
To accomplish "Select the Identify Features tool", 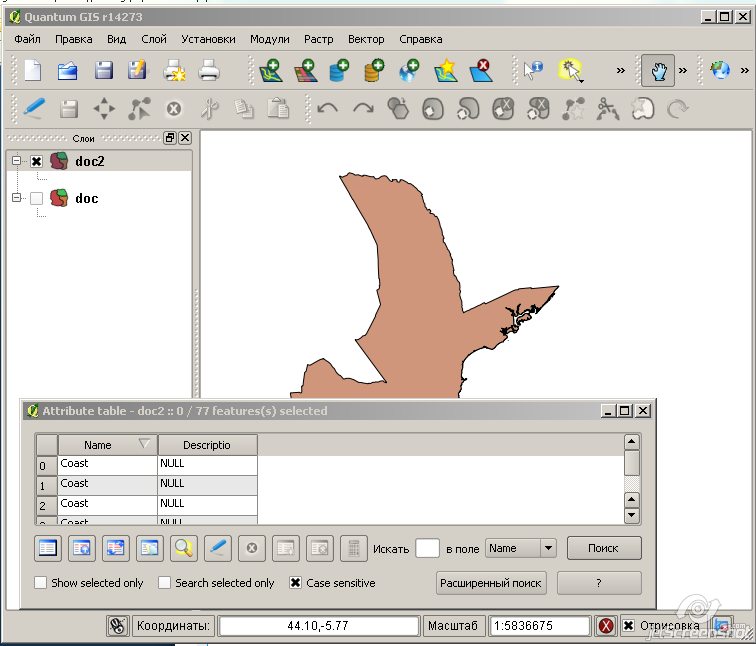I will tap(533, 70).
